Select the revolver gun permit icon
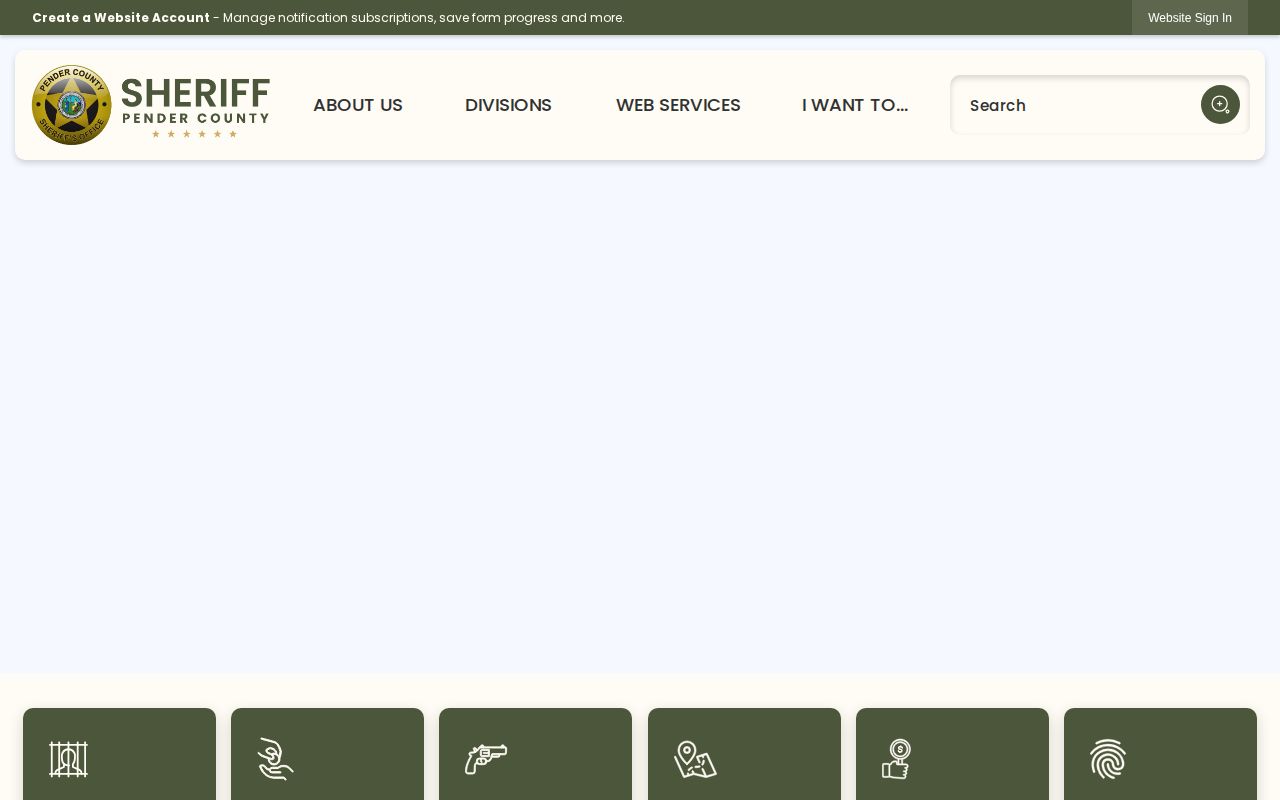Image resolution: width=1280 pixels, height=800 pixels. click(485, 759)
